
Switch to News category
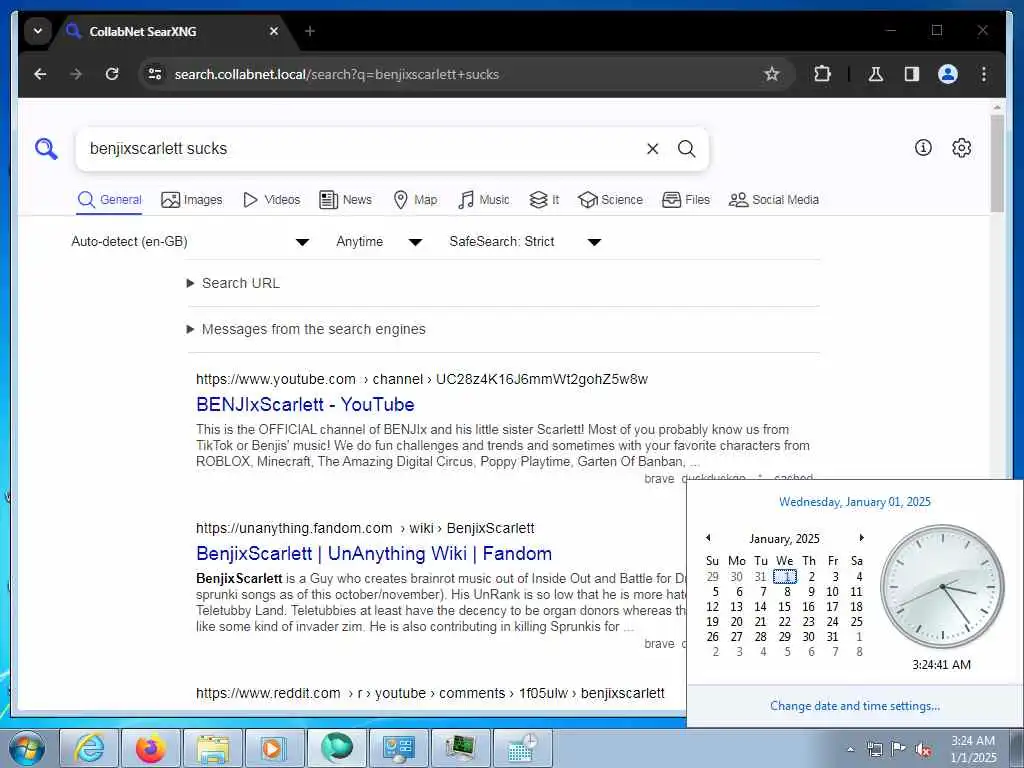(x=345, y=200)
